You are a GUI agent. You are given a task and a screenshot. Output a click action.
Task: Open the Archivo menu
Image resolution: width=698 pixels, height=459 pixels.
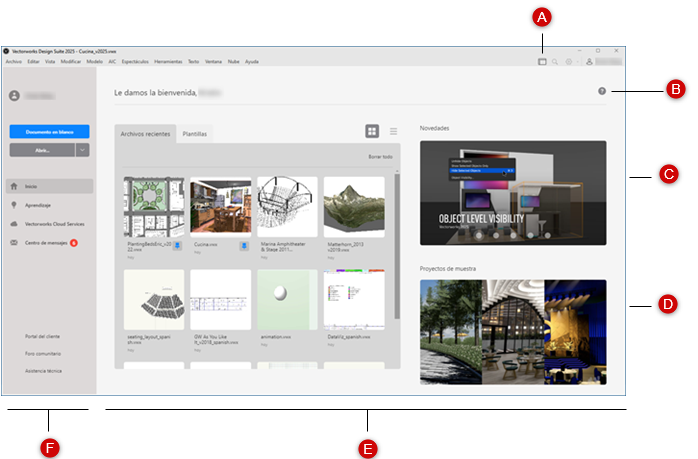[x=13, y=61]
